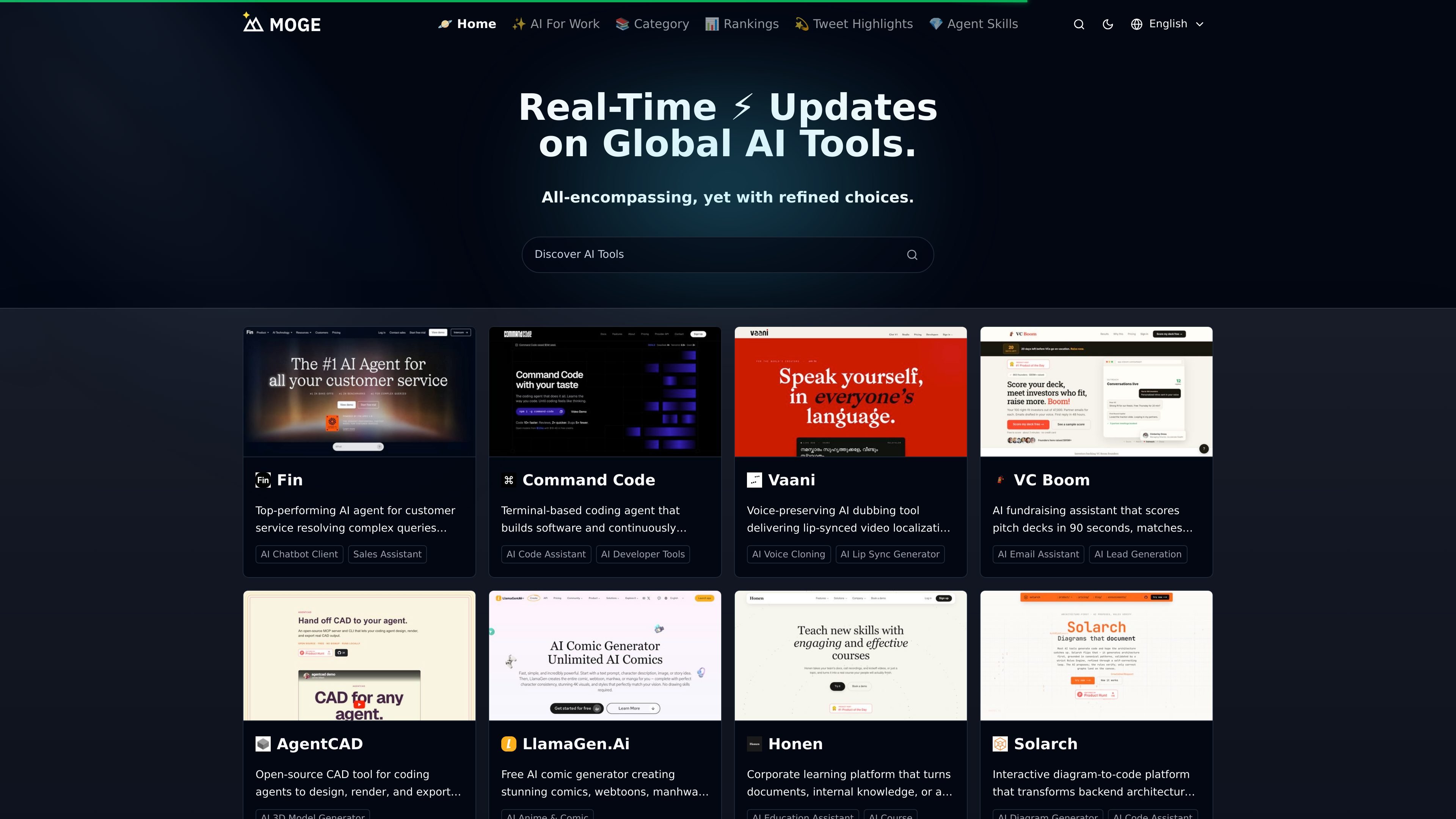Open the Solarch title link
Viewport: 1456px width, 819px height.
point(1046,744)
